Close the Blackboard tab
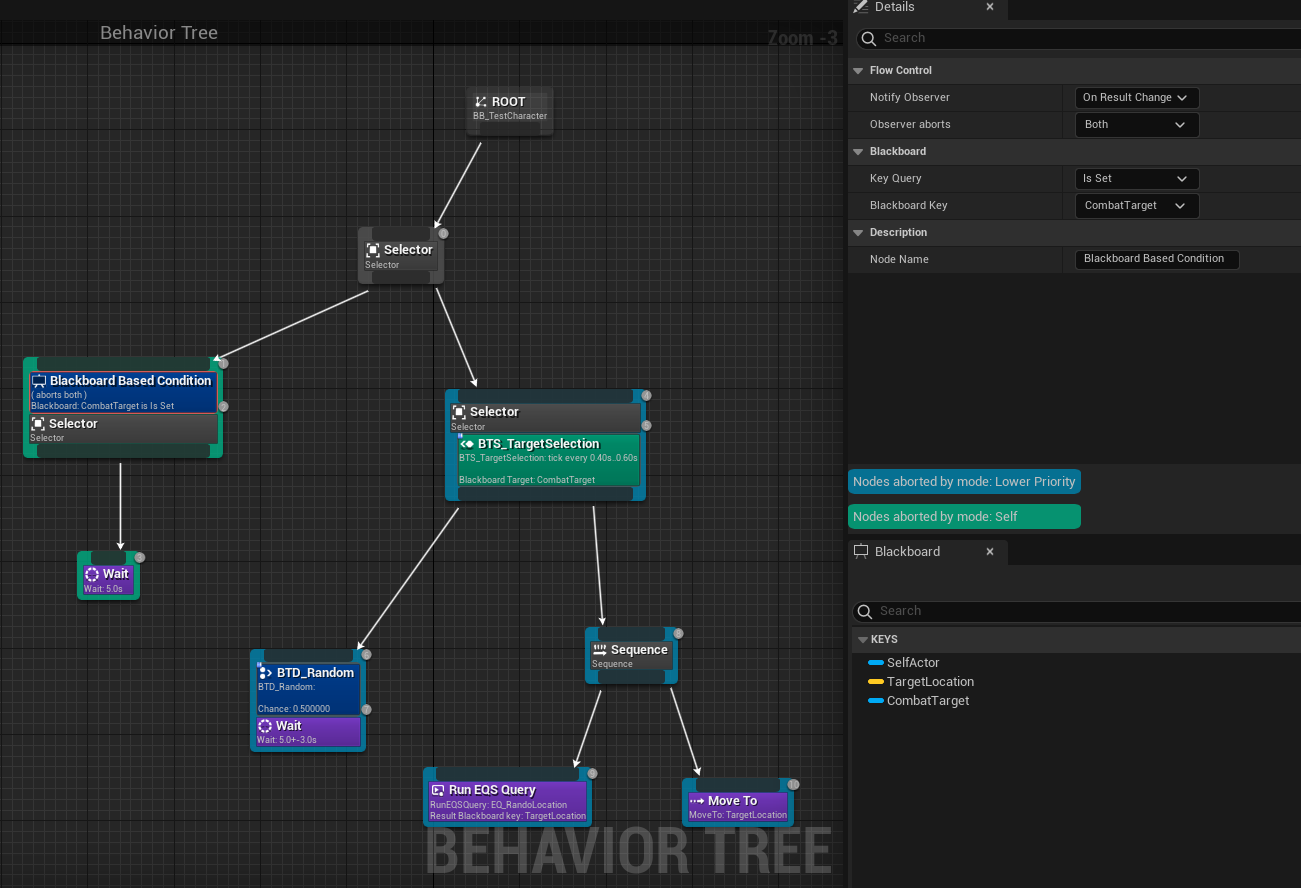1301x888 pixels. [990, 552]
